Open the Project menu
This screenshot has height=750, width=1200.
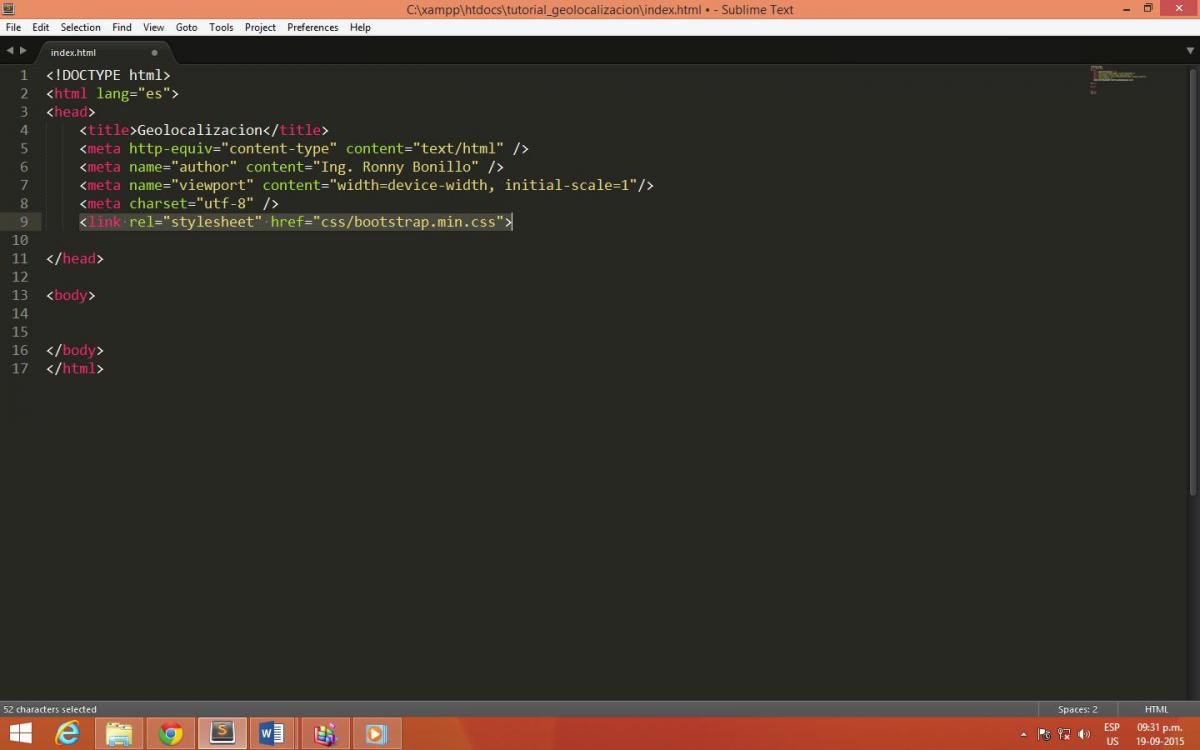tap(260, 27)
